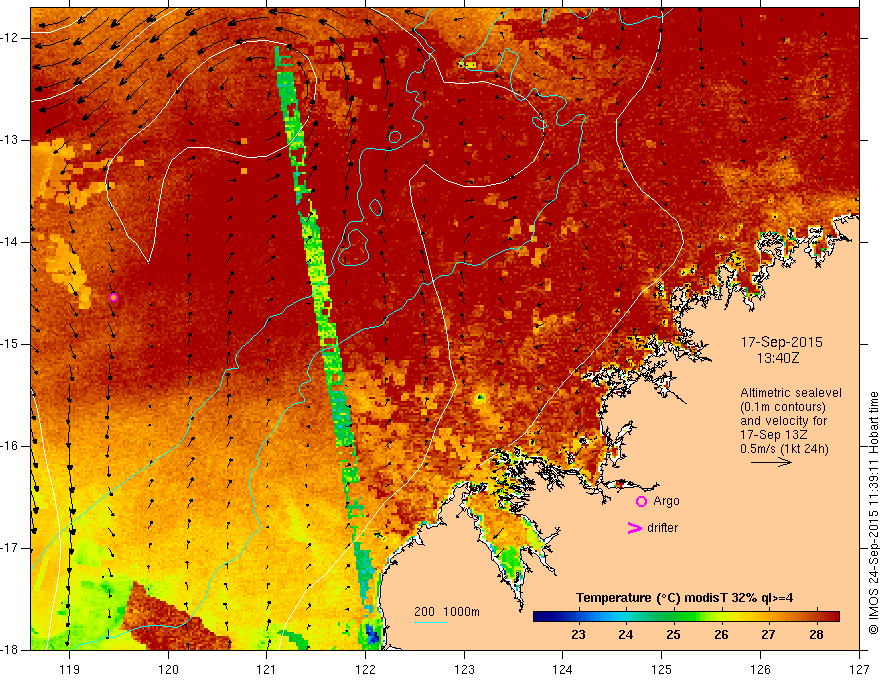Click the 'Temperature (°C) modisT 32% ql>=4' title

(684, 598)
